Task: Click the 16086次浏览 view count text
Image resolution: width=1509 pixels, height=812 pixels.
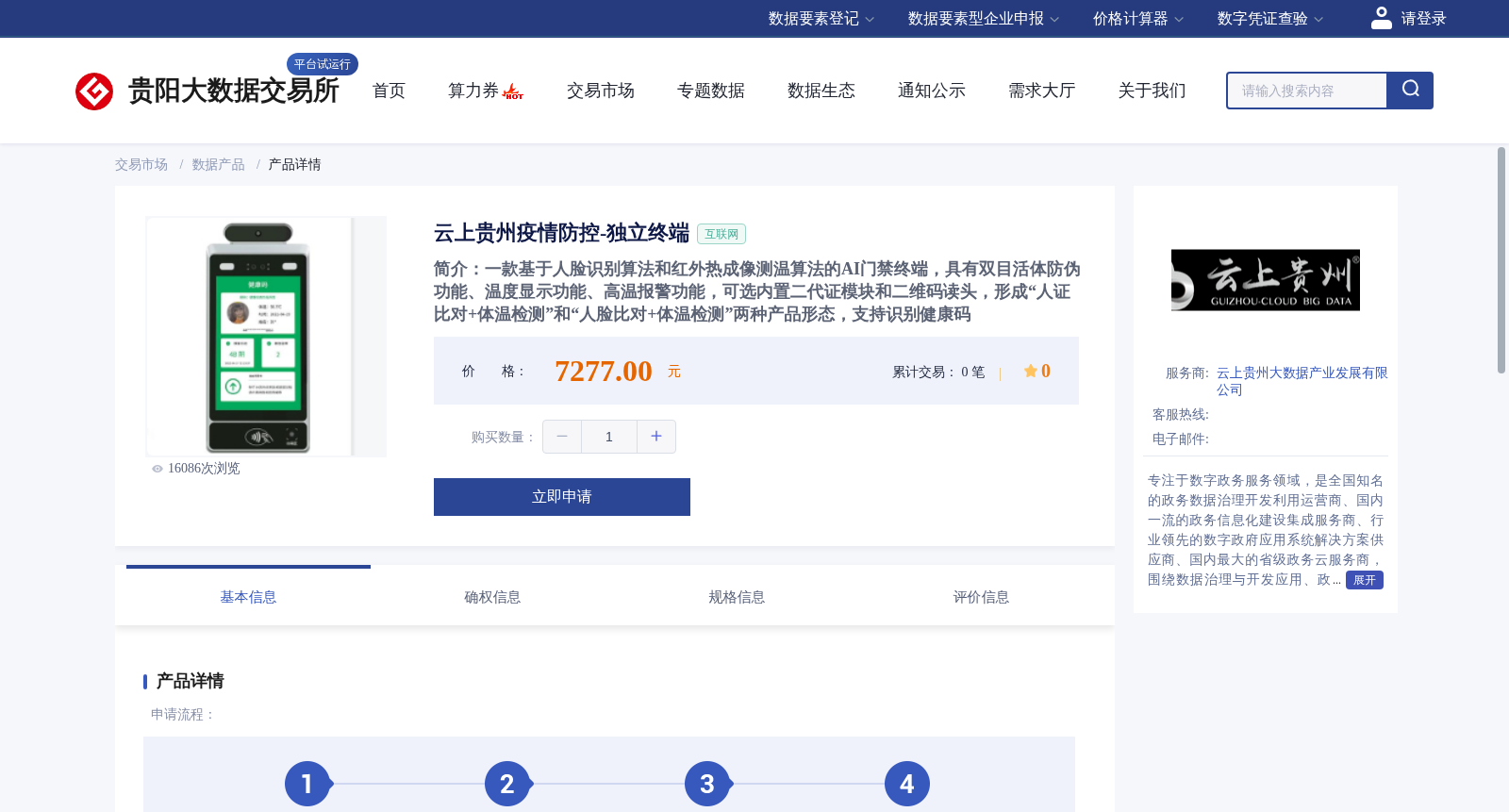Action: click(204, 469)
